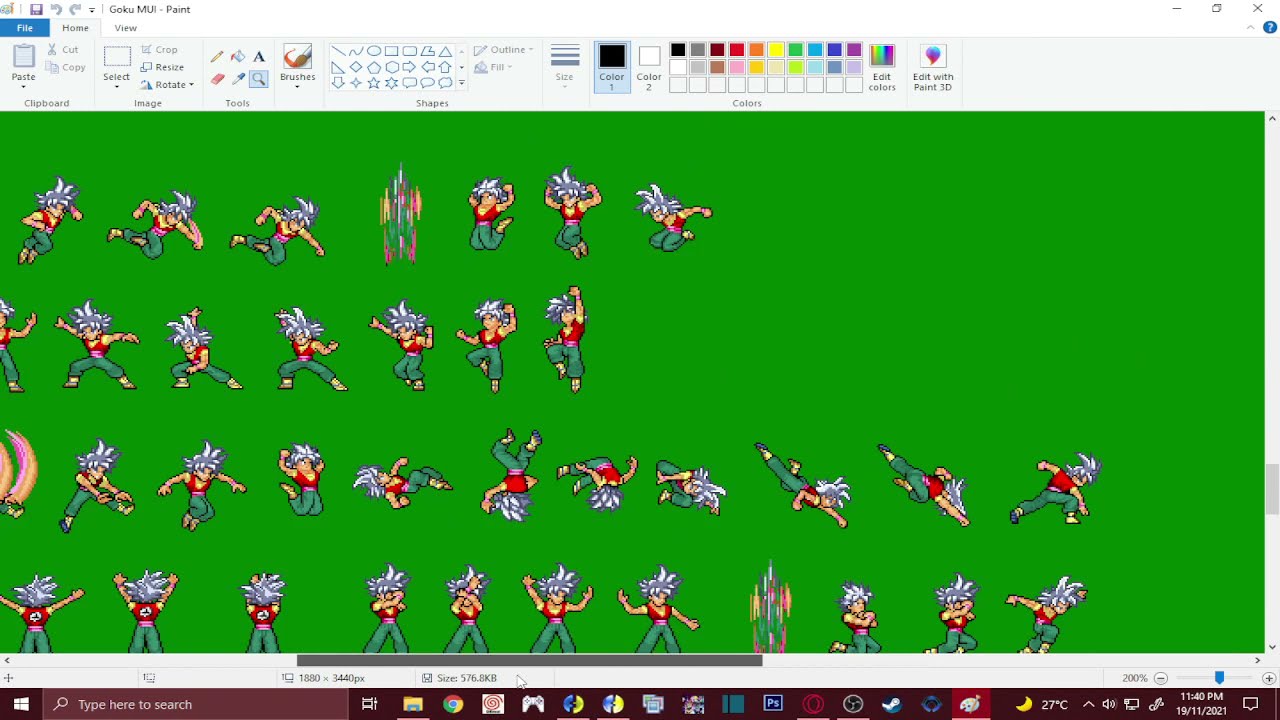The width and height of the screenshot is (1280, 720).
Task: Select the Eraser tool
Action: tap(217, 79)
